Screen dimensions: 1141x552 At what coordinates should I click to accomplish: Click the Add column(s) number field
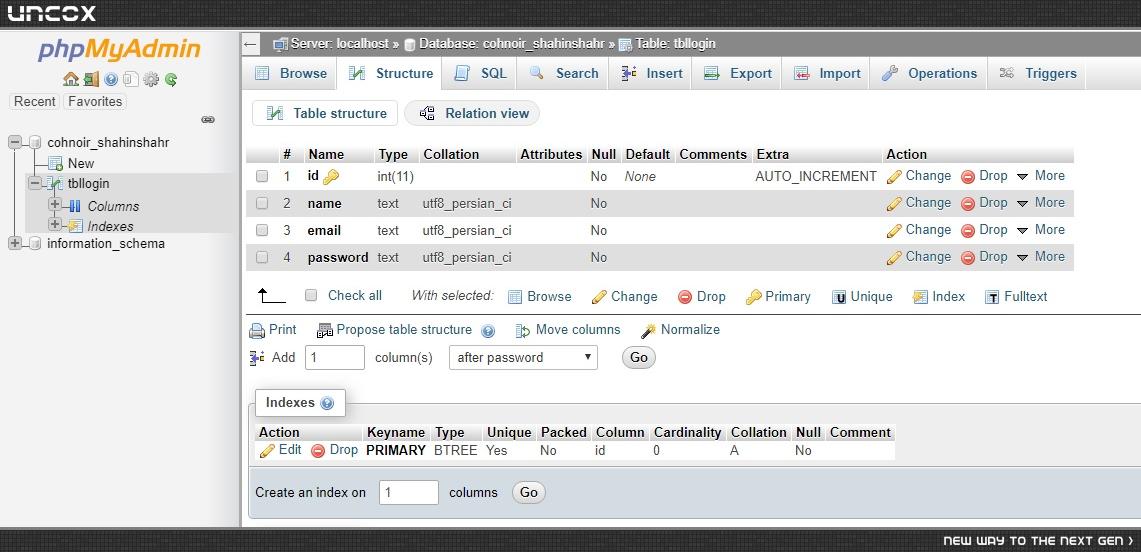pyautogui.click(x=335, y=357)
